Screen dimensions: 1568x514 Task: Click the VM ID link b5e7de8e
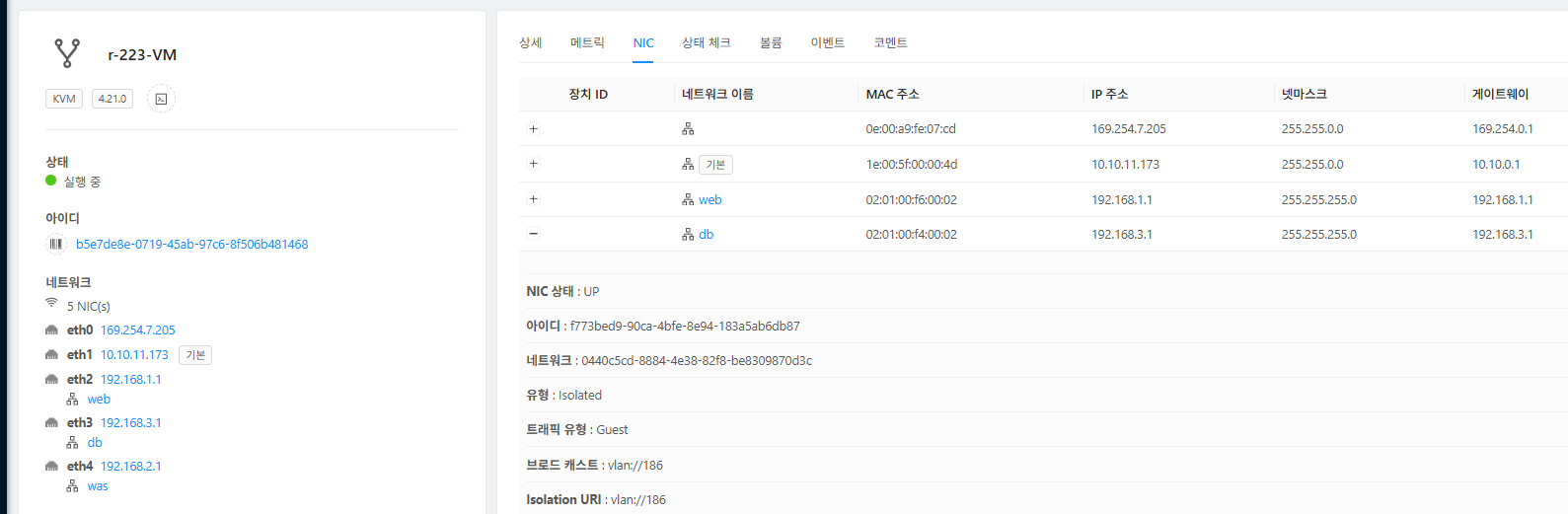(191, 245)
